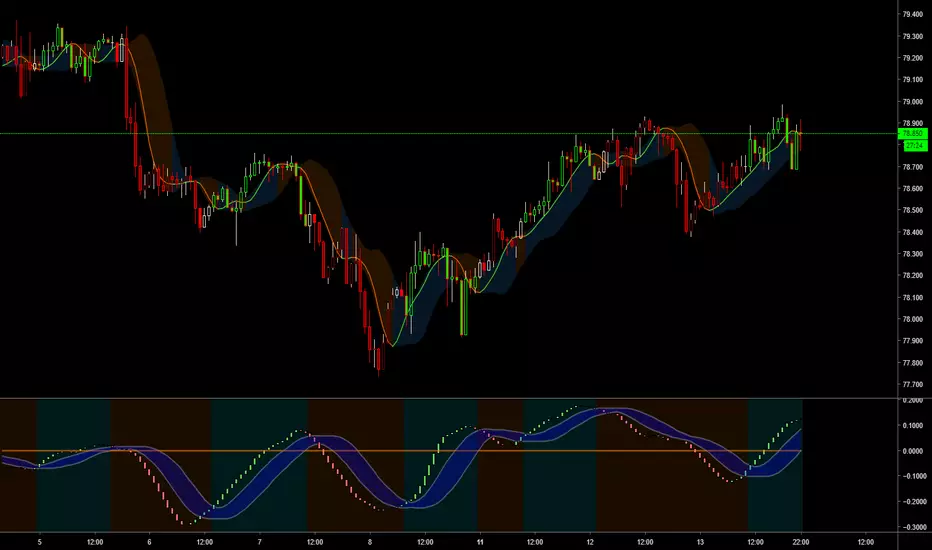This screenshot has height=550, width=932.
Task: Click the date label 11 on time axis
Action: (480, 542)
